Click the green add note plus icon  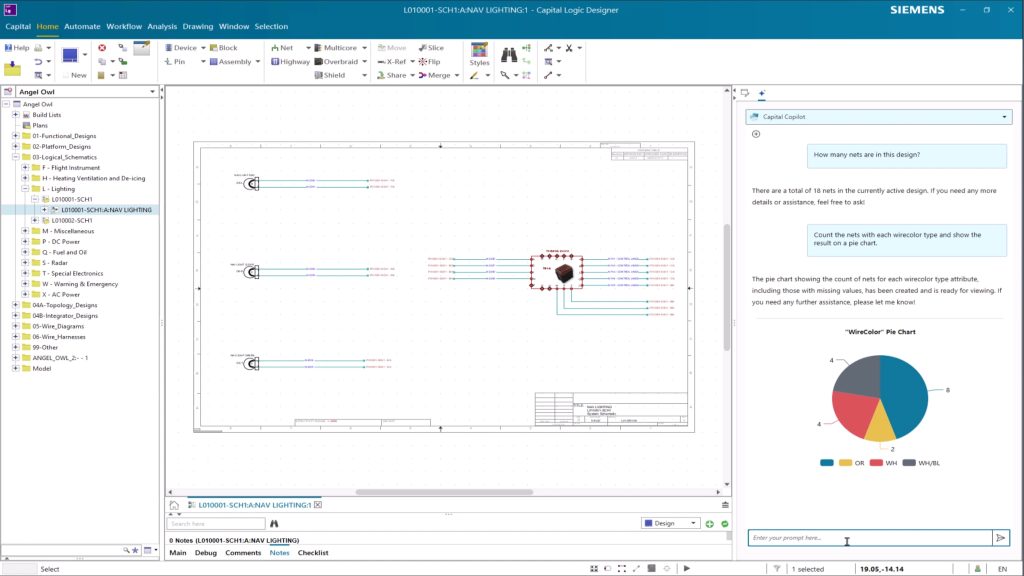coord(710,524)
